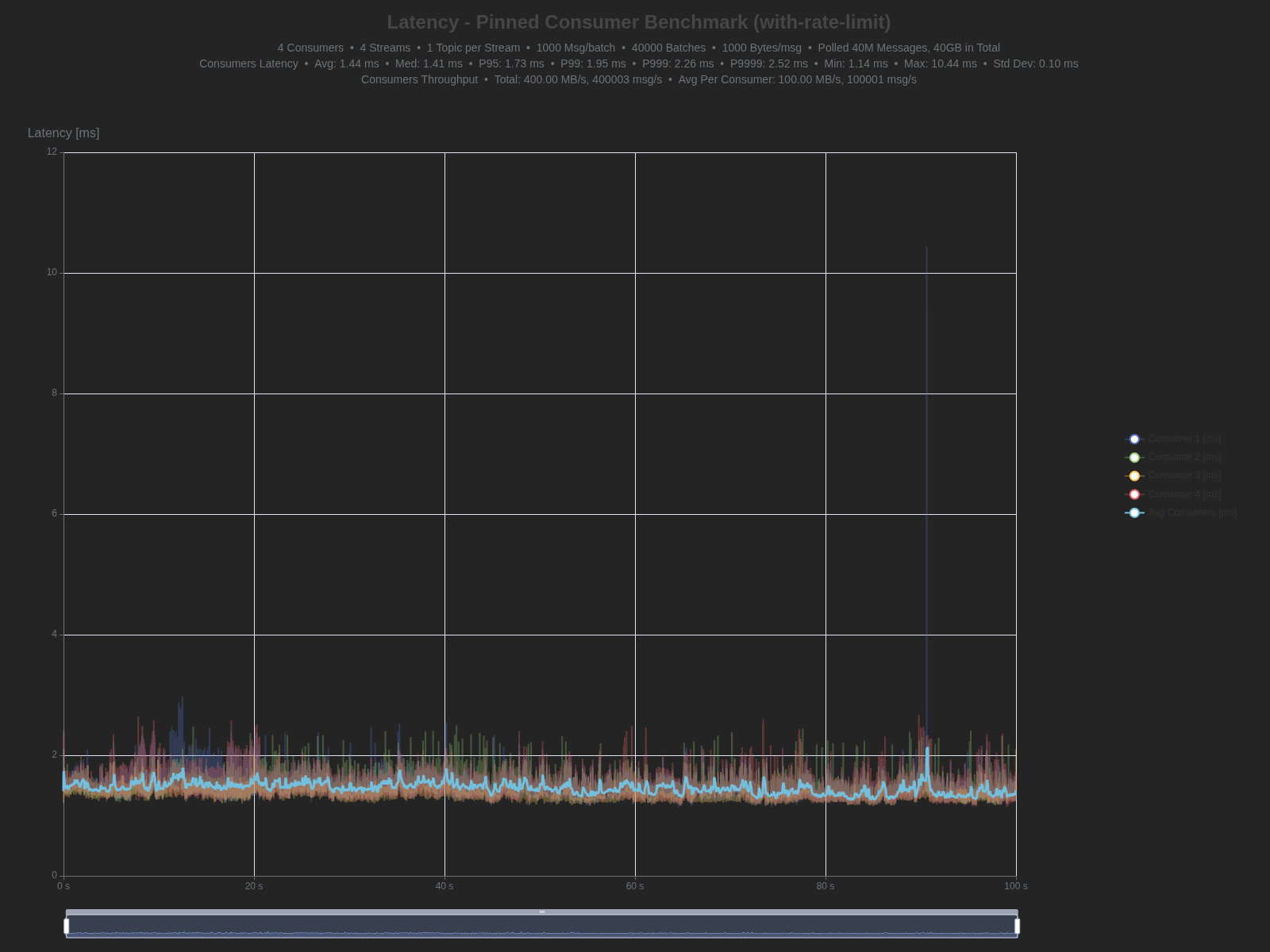Image resolution: width=1270 pixels, height=952 pixels.
Task: Click the yellow Consumer 3 legend marker
Action: (x=1134, y=475)
